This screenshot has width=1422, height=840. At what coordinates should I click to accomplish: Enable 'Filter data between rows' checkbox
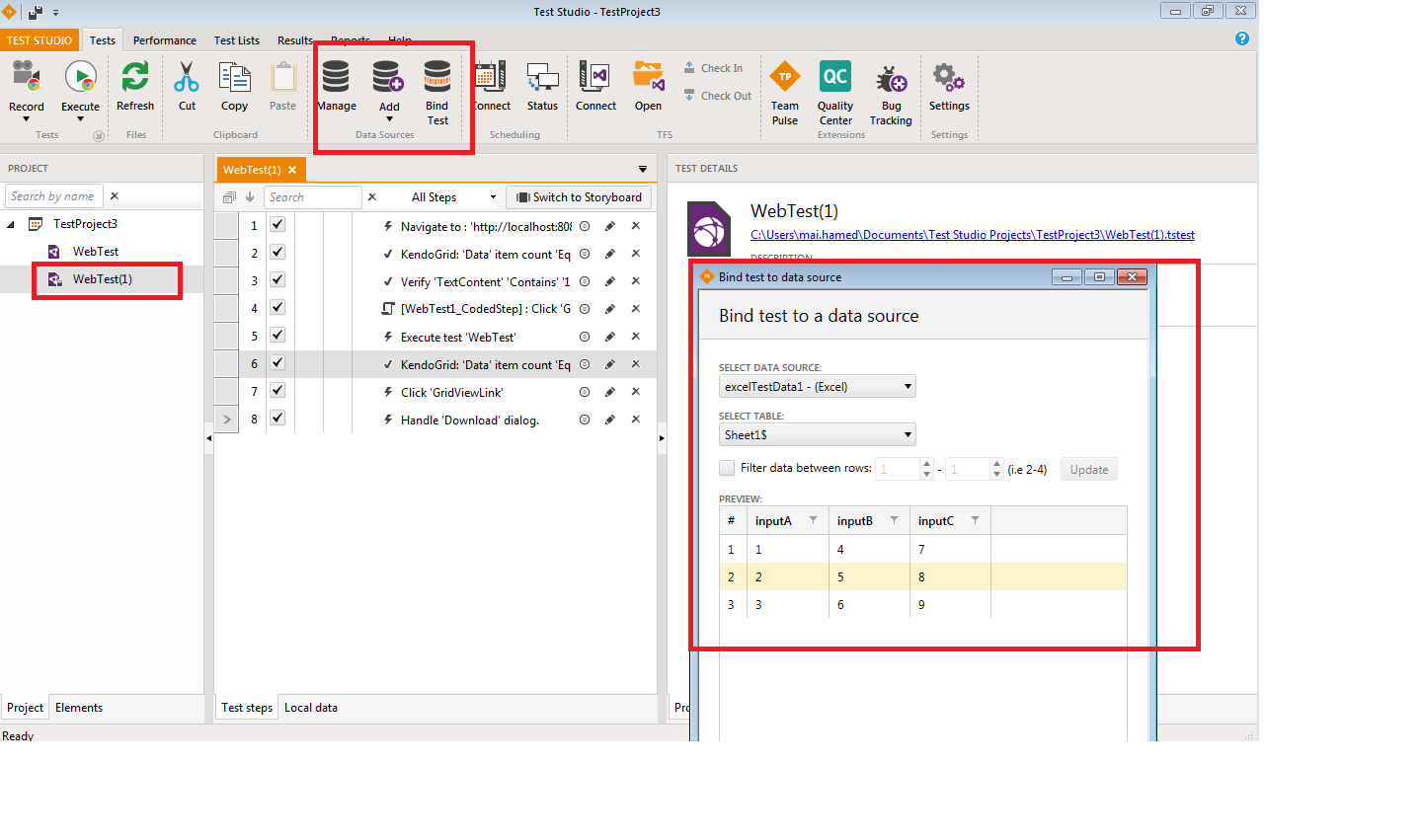coord(727,468)
